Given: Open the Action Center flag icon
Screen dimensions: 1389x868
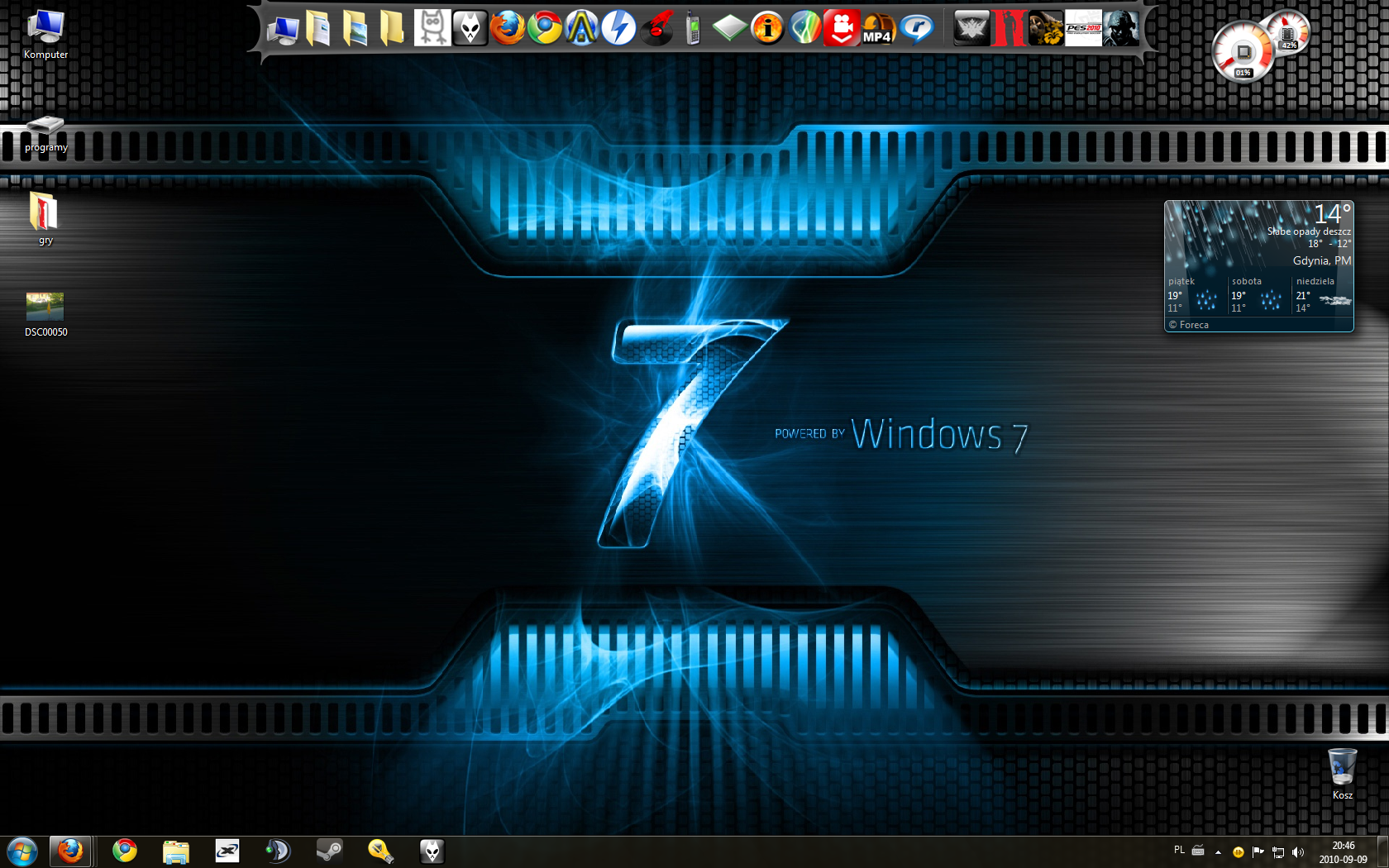Looking at the screenshot, I should tap(1258, 852).
